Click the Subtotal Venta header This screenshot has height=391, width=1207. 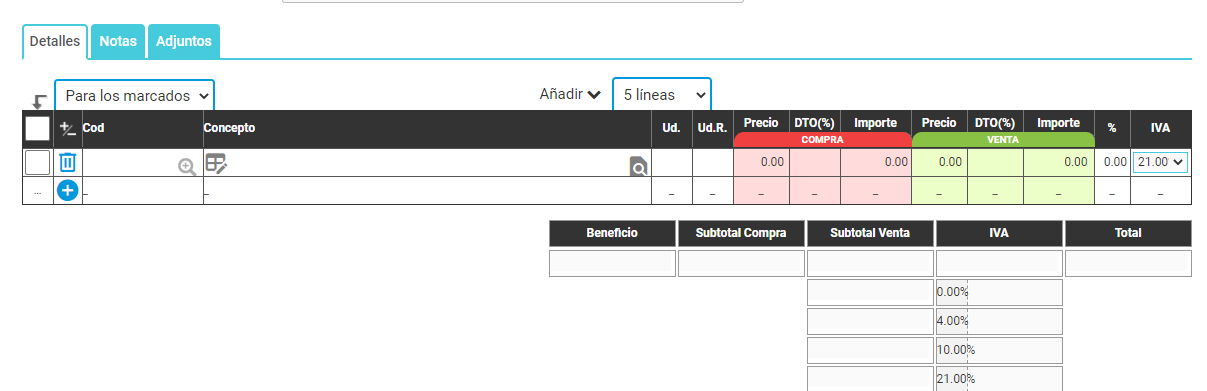(x=870, y=233)
